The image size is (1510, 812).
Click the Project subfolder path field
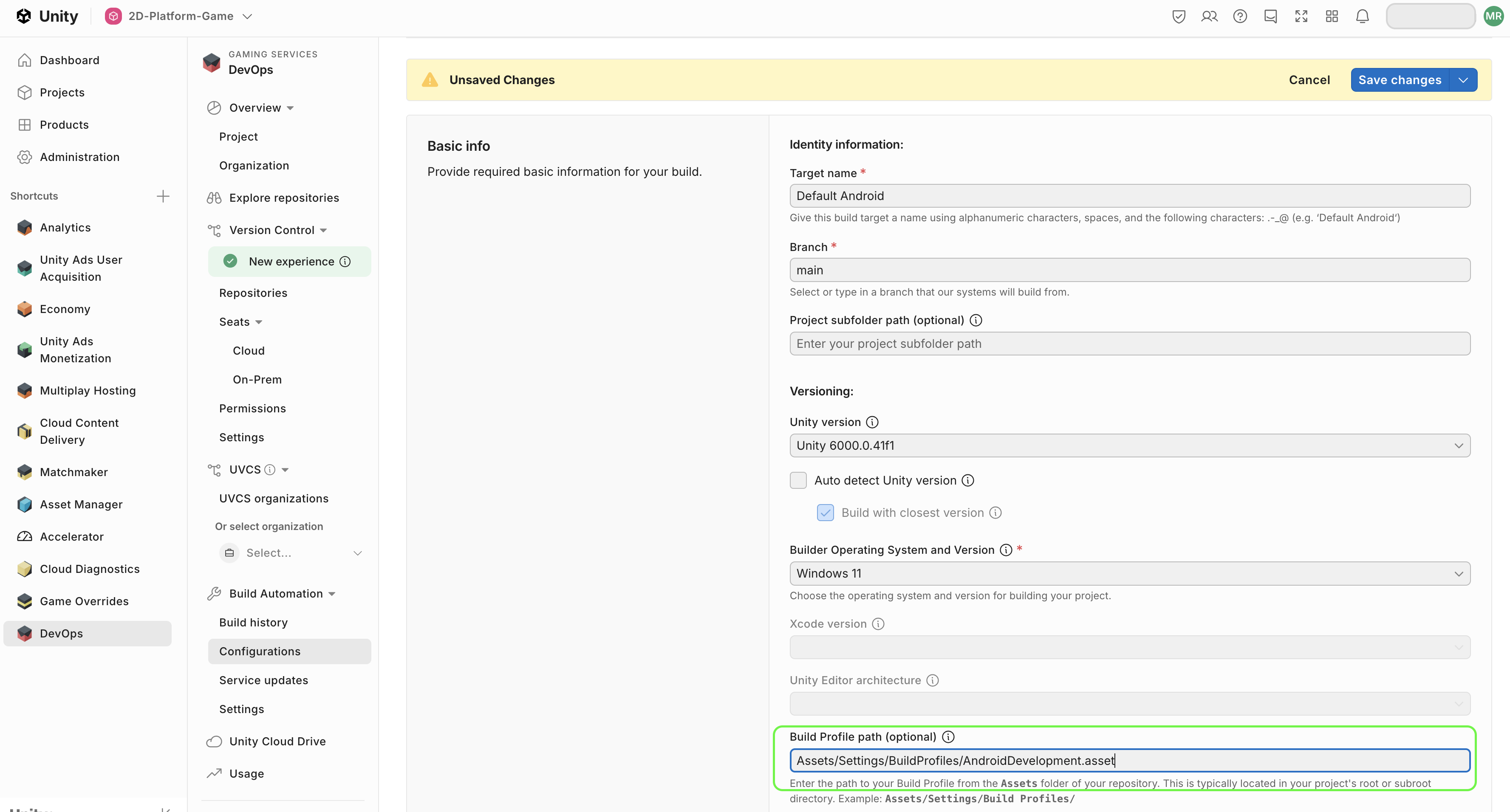click(1130, 344)
